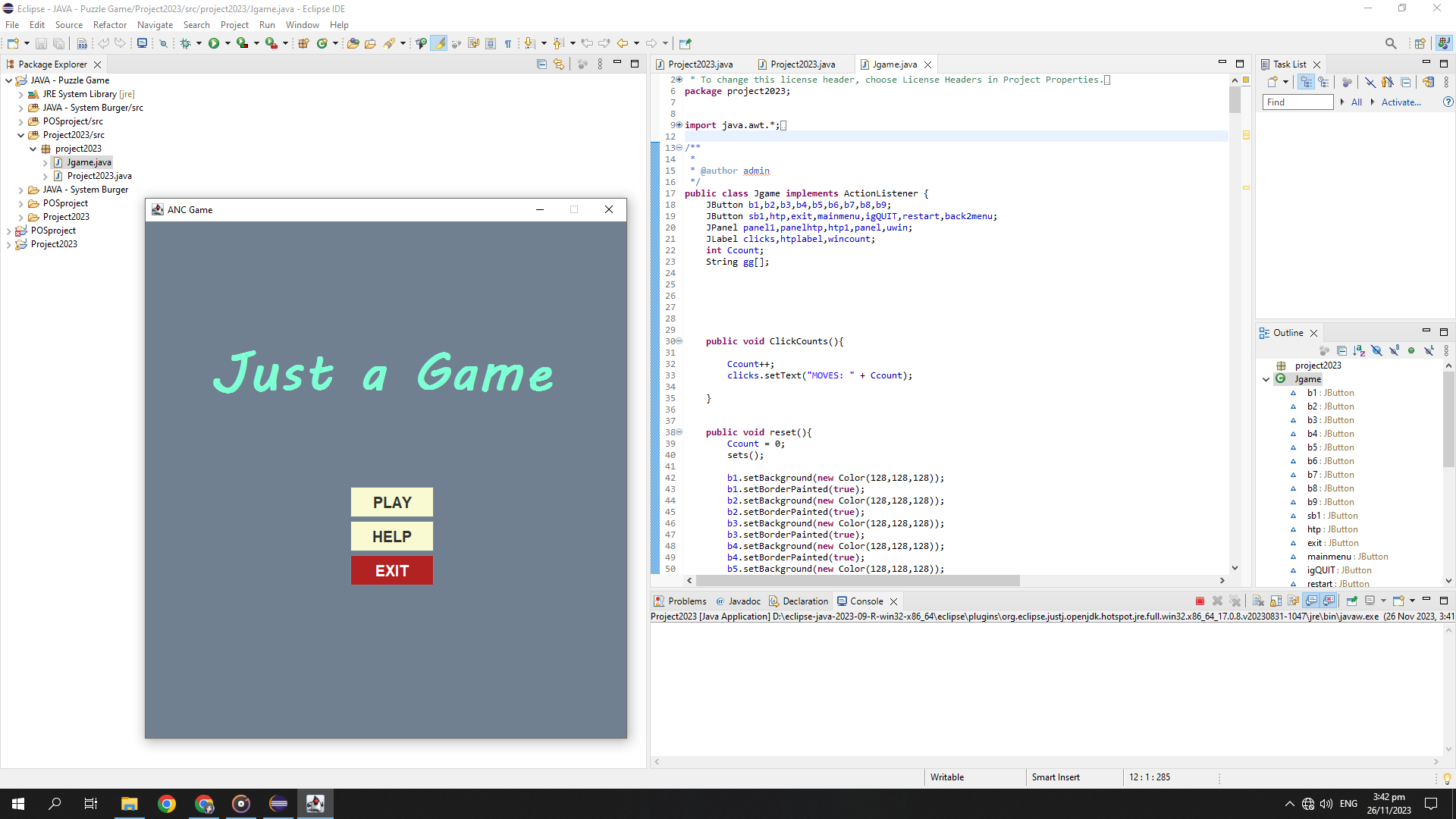Image resolution: width=1456 pixels, height=819 pixels.
Task: Collapse the JAVA - Puzzle Game project
Action: tap(8, 80)
